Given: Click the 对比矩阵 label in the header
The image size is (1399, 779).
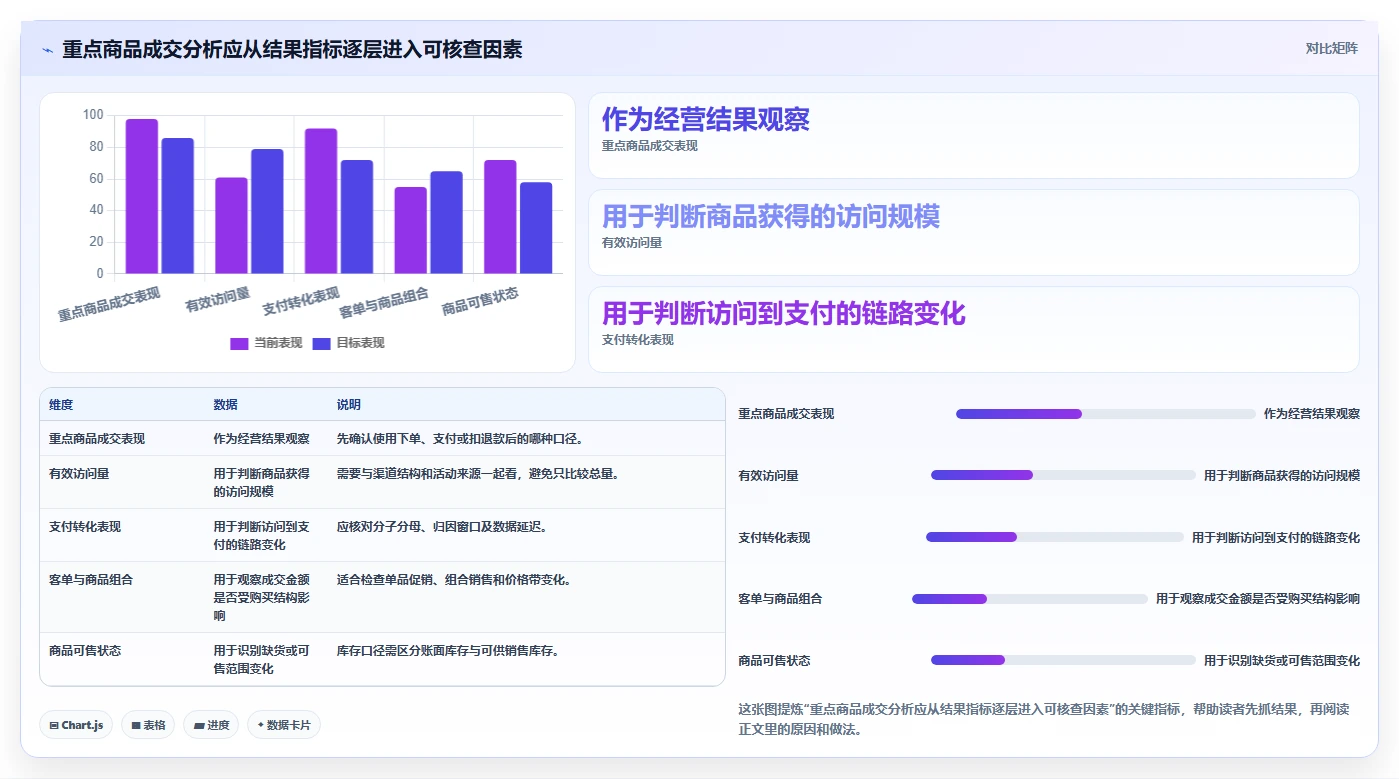Looking at the screenshot, I should tap(1331, 48).
